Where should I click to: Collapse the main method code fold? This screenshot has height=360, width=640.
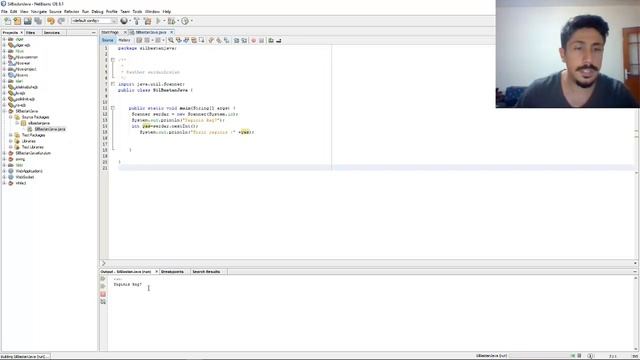pyautogui.click(x=113, y=108)
